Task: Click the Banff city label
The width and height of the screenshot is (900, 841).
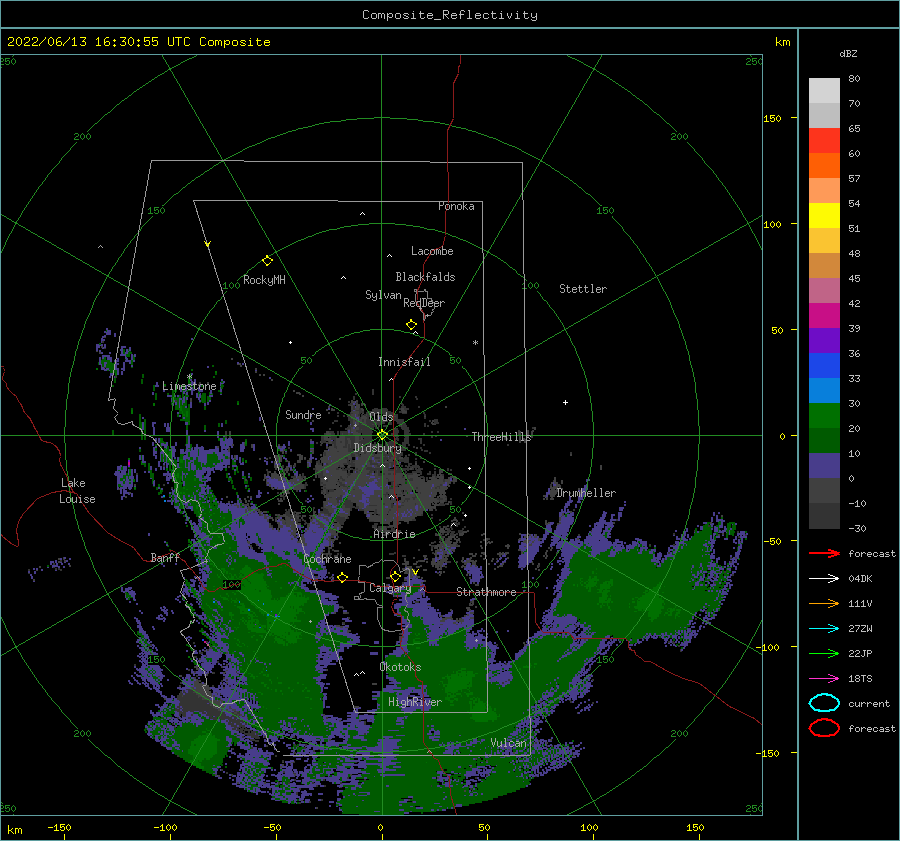Action: [x=165, y=557]
